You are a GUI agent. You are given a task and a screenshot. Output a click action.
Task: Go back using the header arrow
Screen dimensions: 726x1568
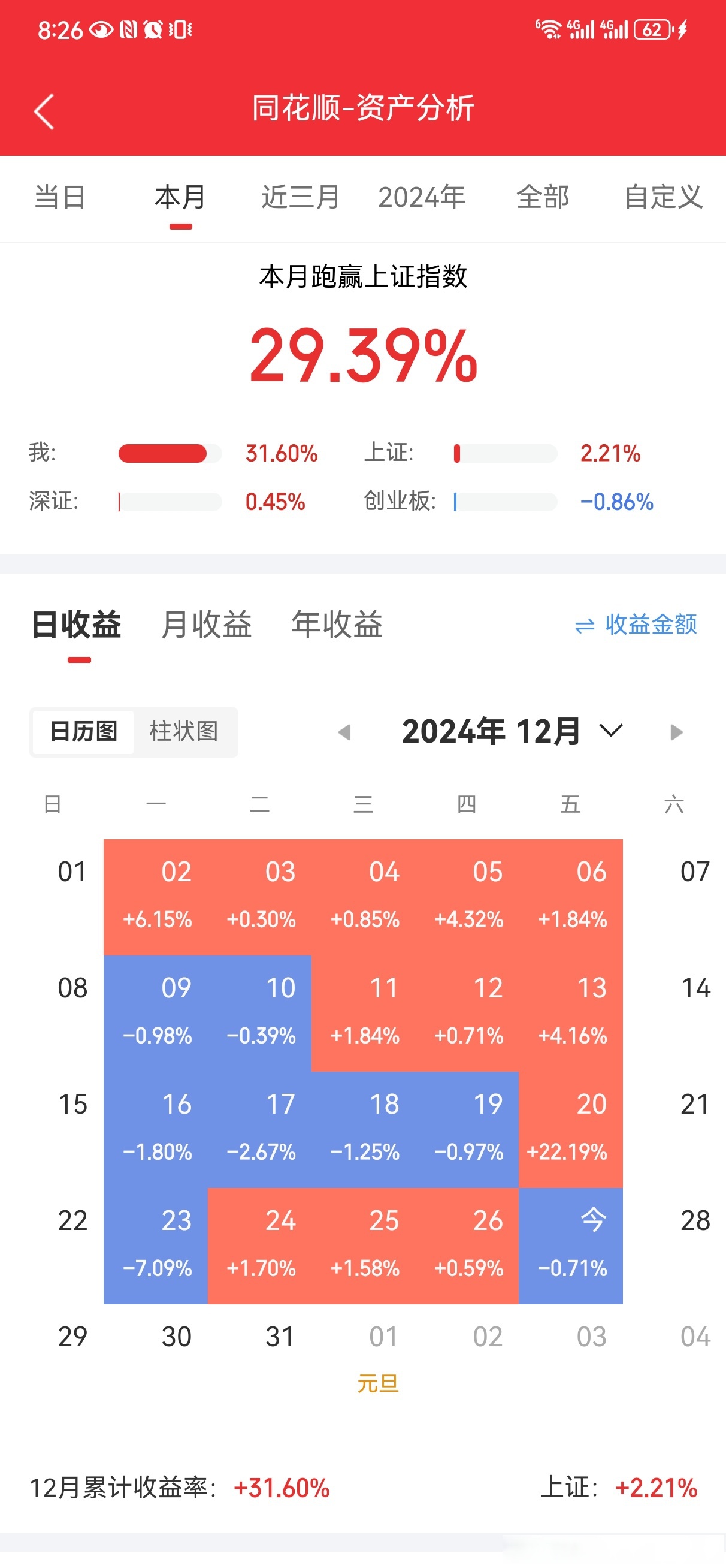pyautogui.click(x=44, y=111)
